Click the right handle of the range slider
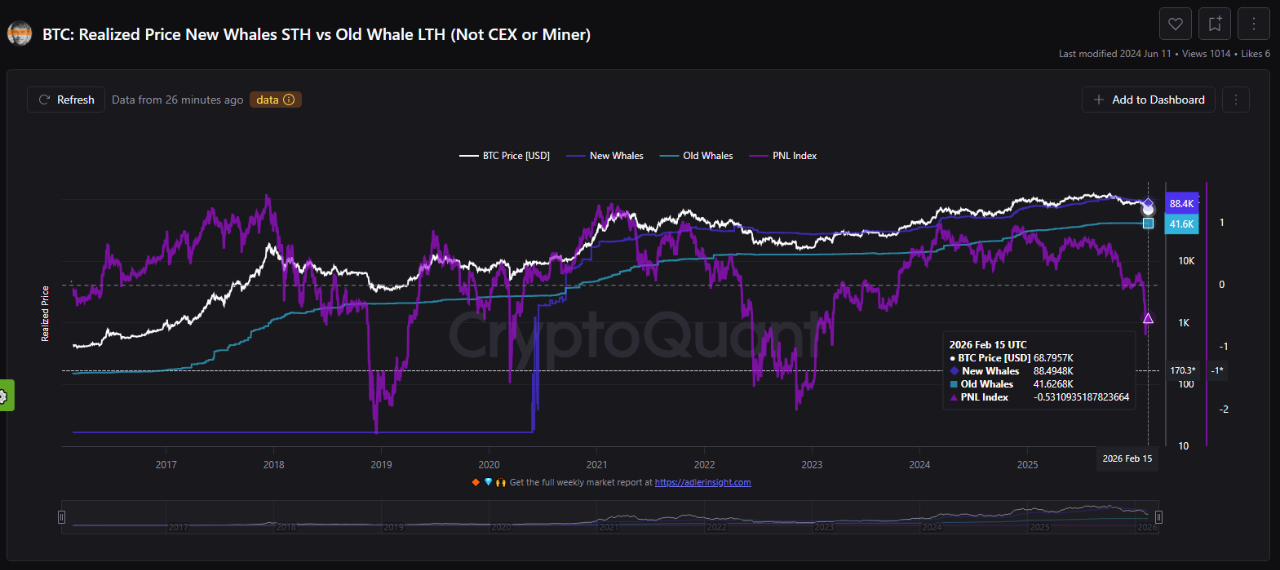 click(1158, 517)
